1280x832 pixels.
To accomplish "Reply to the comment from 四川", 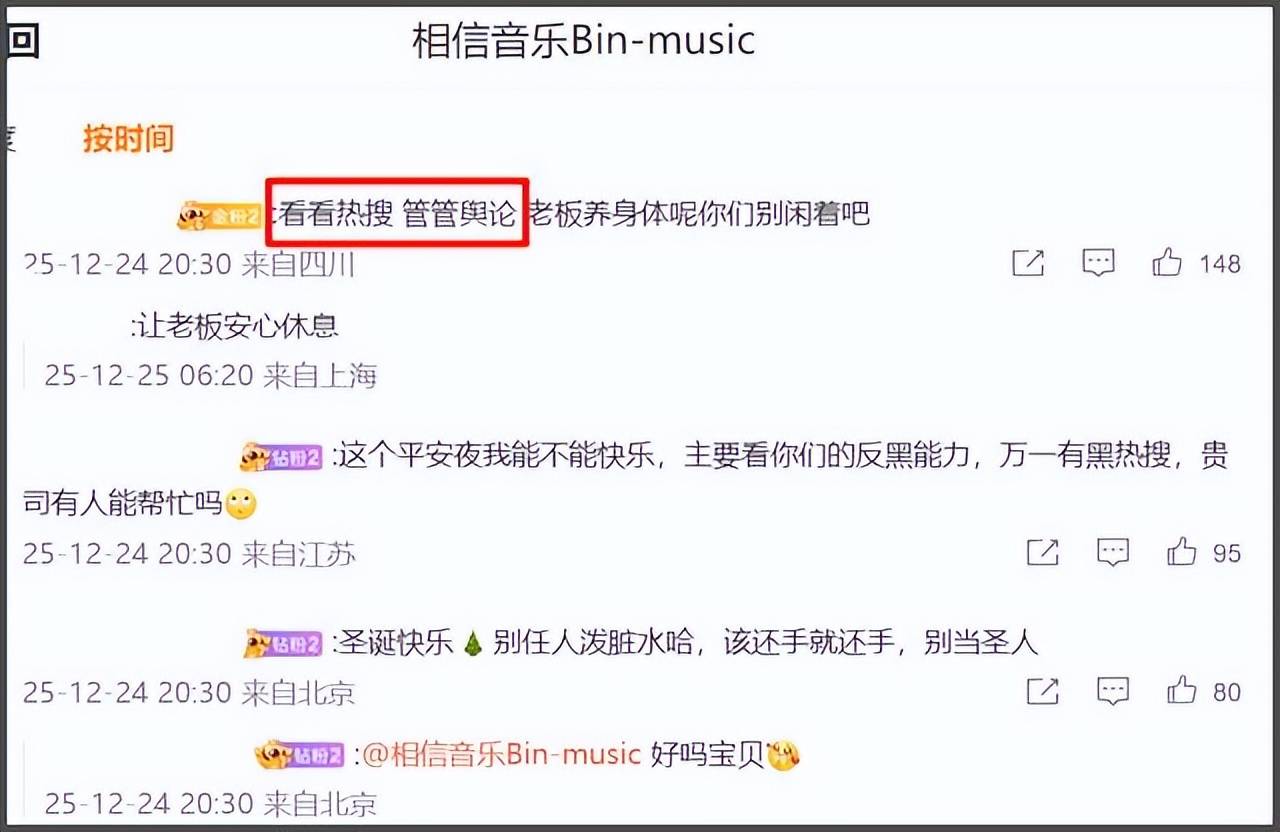I will point(1099,263).
